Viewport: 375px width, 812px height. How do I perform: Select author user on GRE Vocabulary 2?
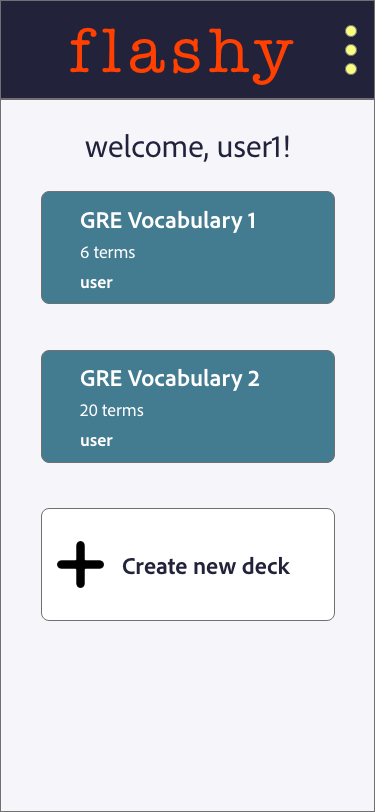click(x=96, y=441)
